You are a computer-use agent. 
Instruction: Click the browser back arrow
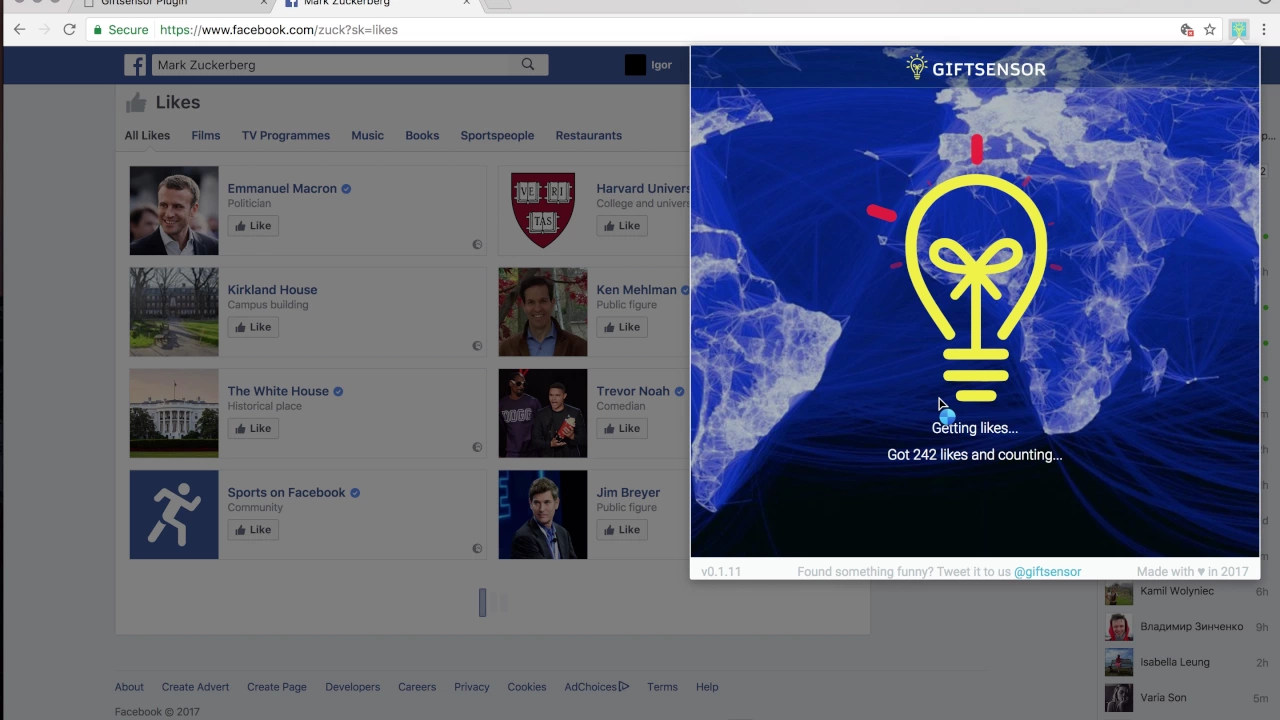tap(19, 30)
